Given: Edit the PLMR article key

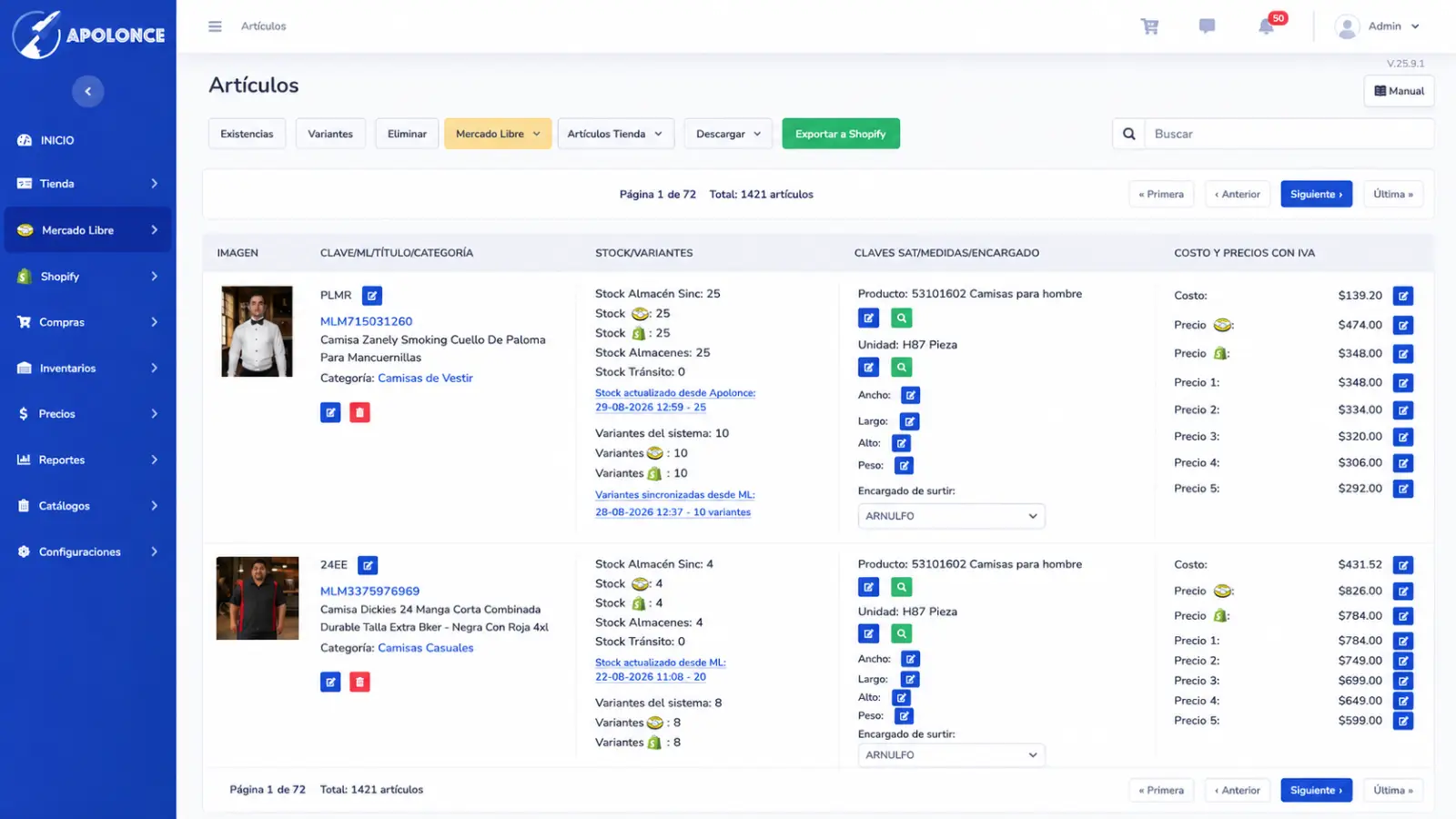Looking at the screenshot, I should coord(372,296).
